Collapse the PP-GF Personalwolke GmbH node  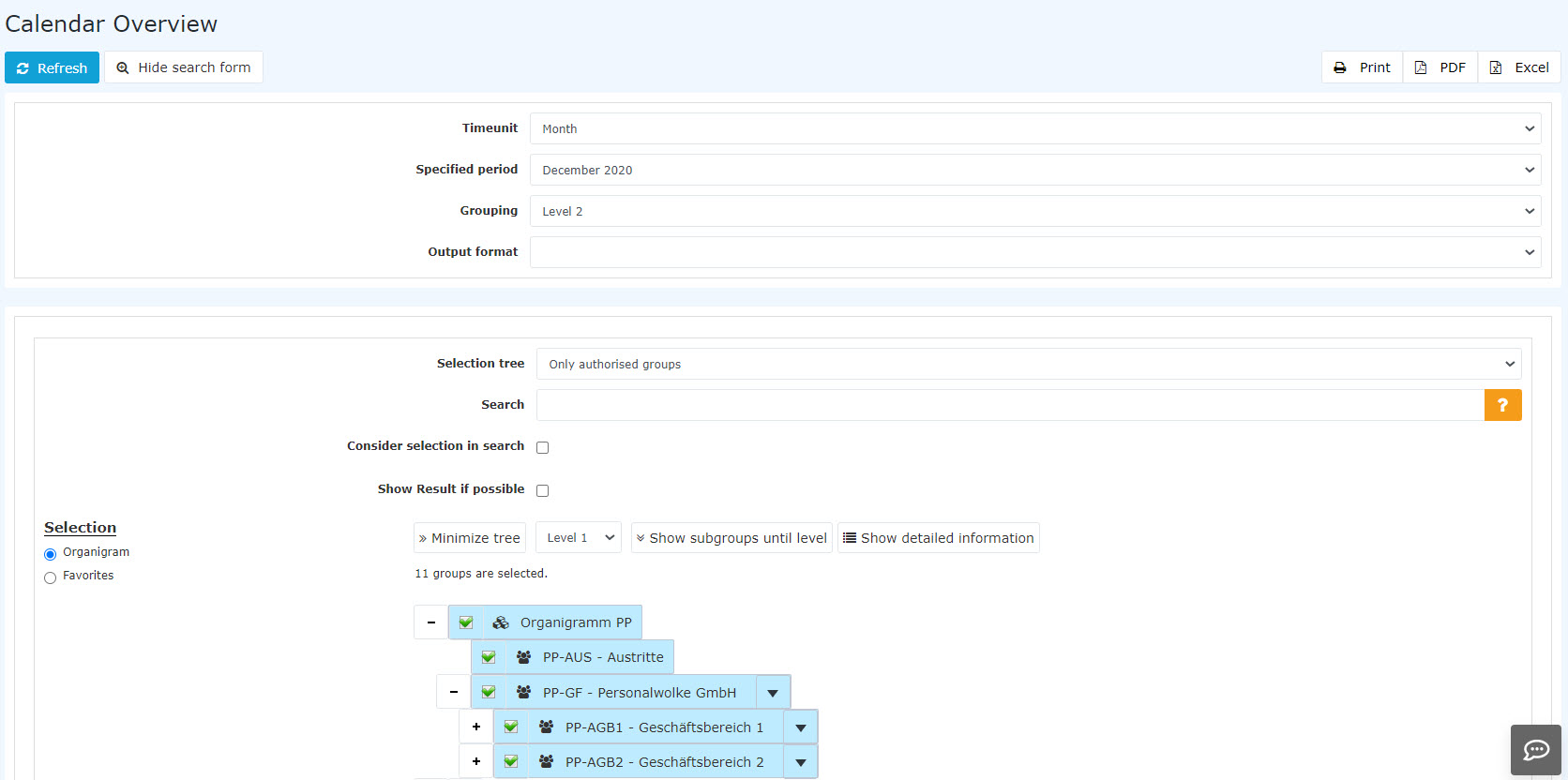[453, 692]
